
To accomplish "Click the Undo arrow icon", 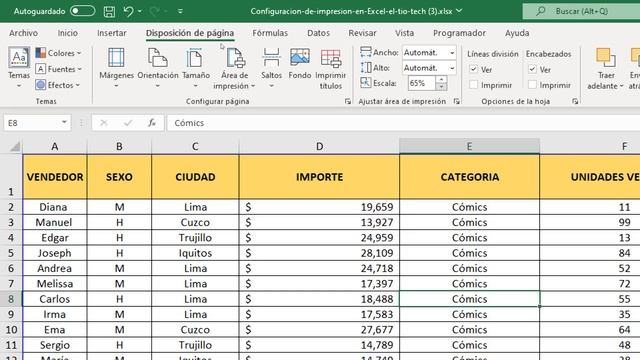I will point(128,11).
